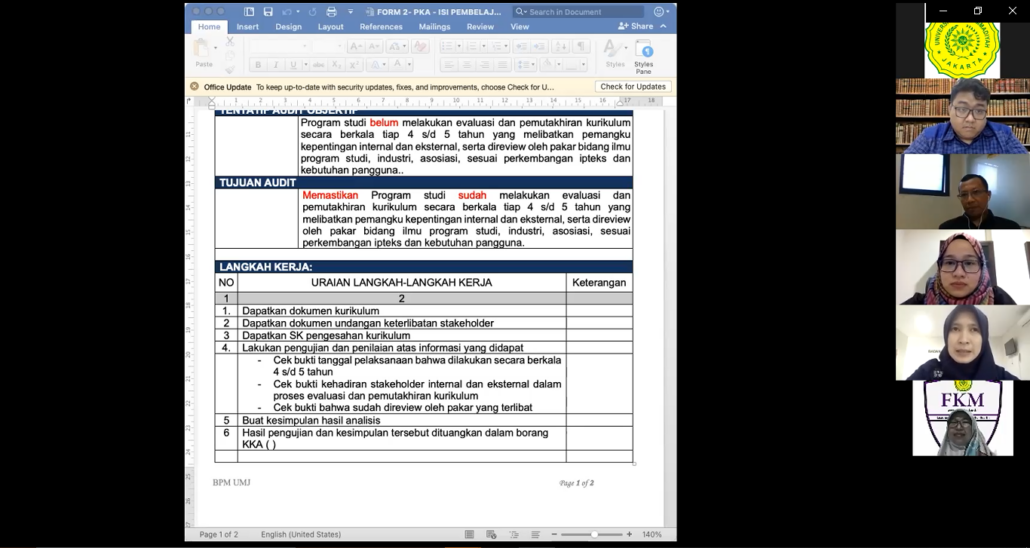1030x548 pixels.
Task: Switch to the Home tab
Action: point(210,27)
